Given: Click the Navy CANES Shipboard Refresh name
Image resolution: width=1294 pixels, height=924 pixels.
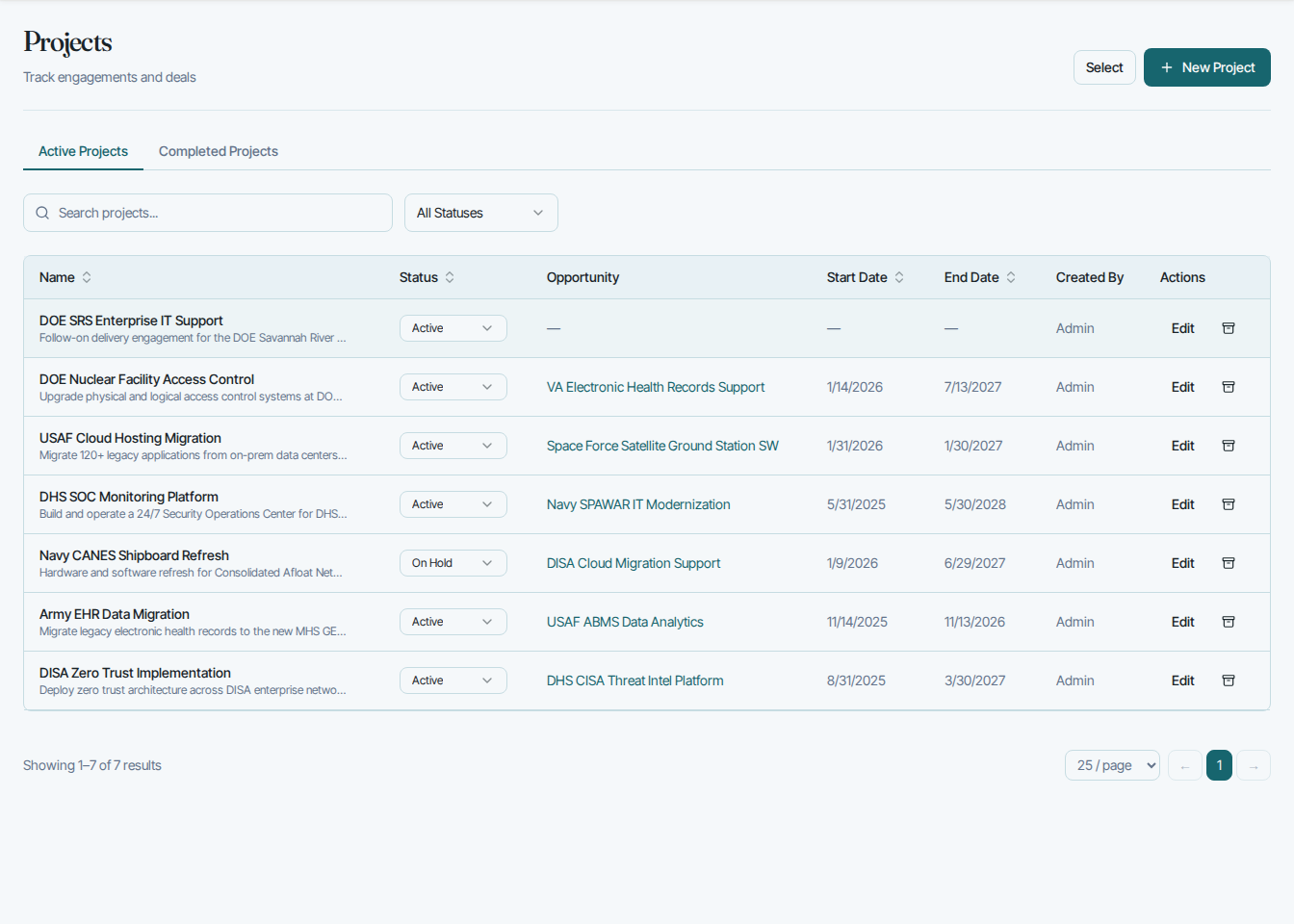Looking at the screenshot, I should pyautogui.click(x=134, y=555).
